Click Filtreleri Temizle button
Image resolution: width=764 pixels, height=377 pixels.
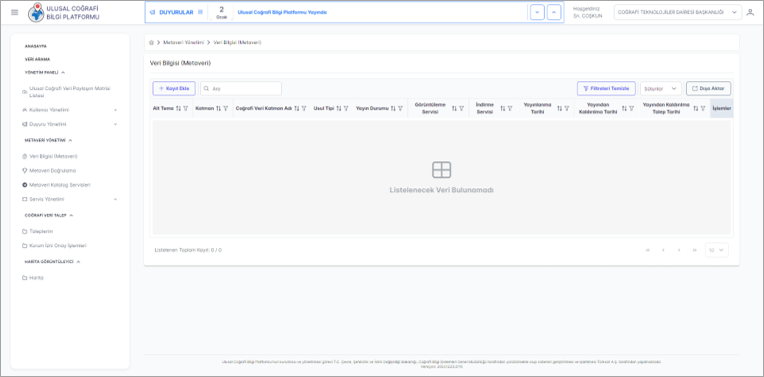(x=606, y=88)
